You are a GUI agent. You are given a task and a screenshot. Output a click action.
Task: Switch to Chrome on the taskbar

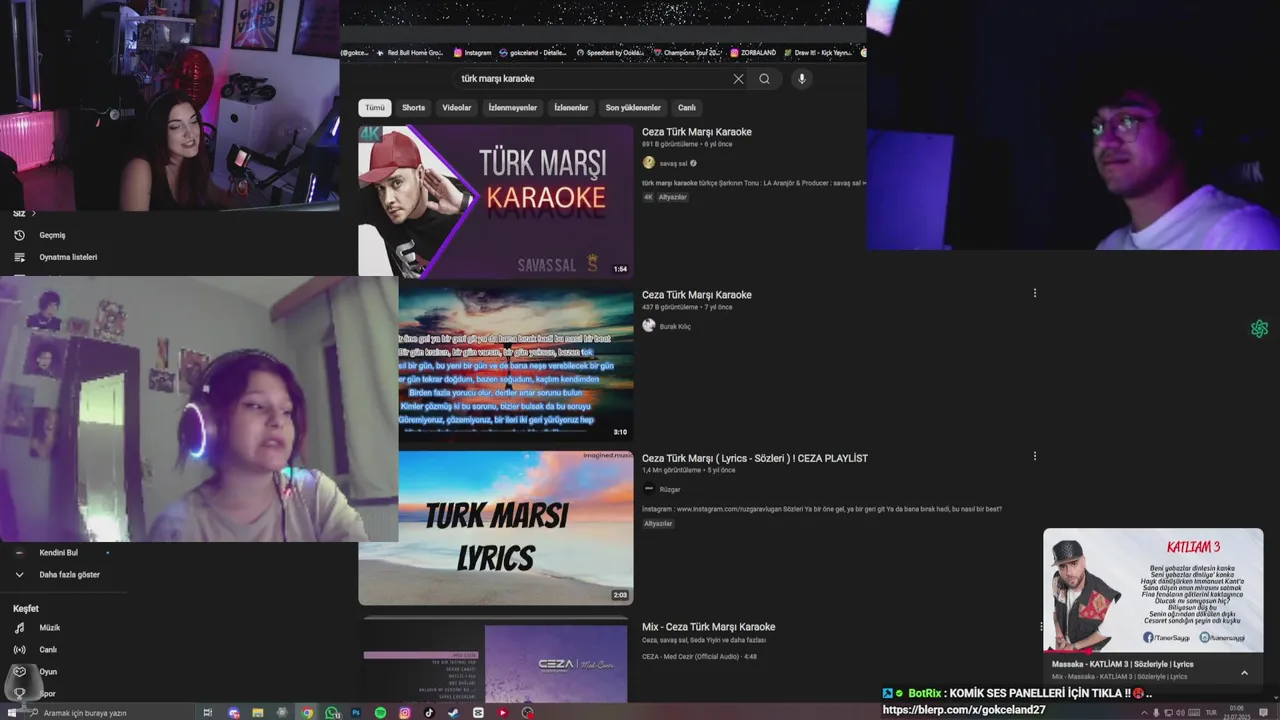(x=307, y=713)
